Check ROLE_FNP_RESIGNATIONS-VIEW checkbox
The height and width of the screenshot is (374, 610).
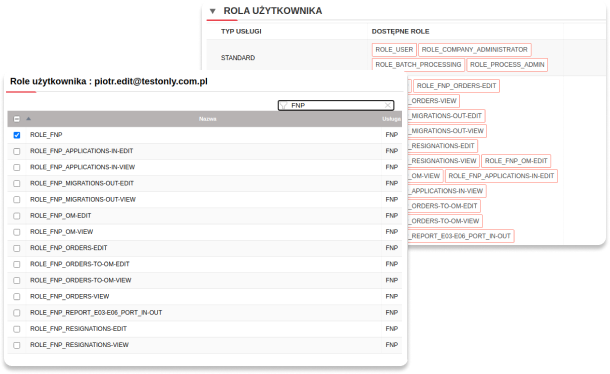pos(17,345)
